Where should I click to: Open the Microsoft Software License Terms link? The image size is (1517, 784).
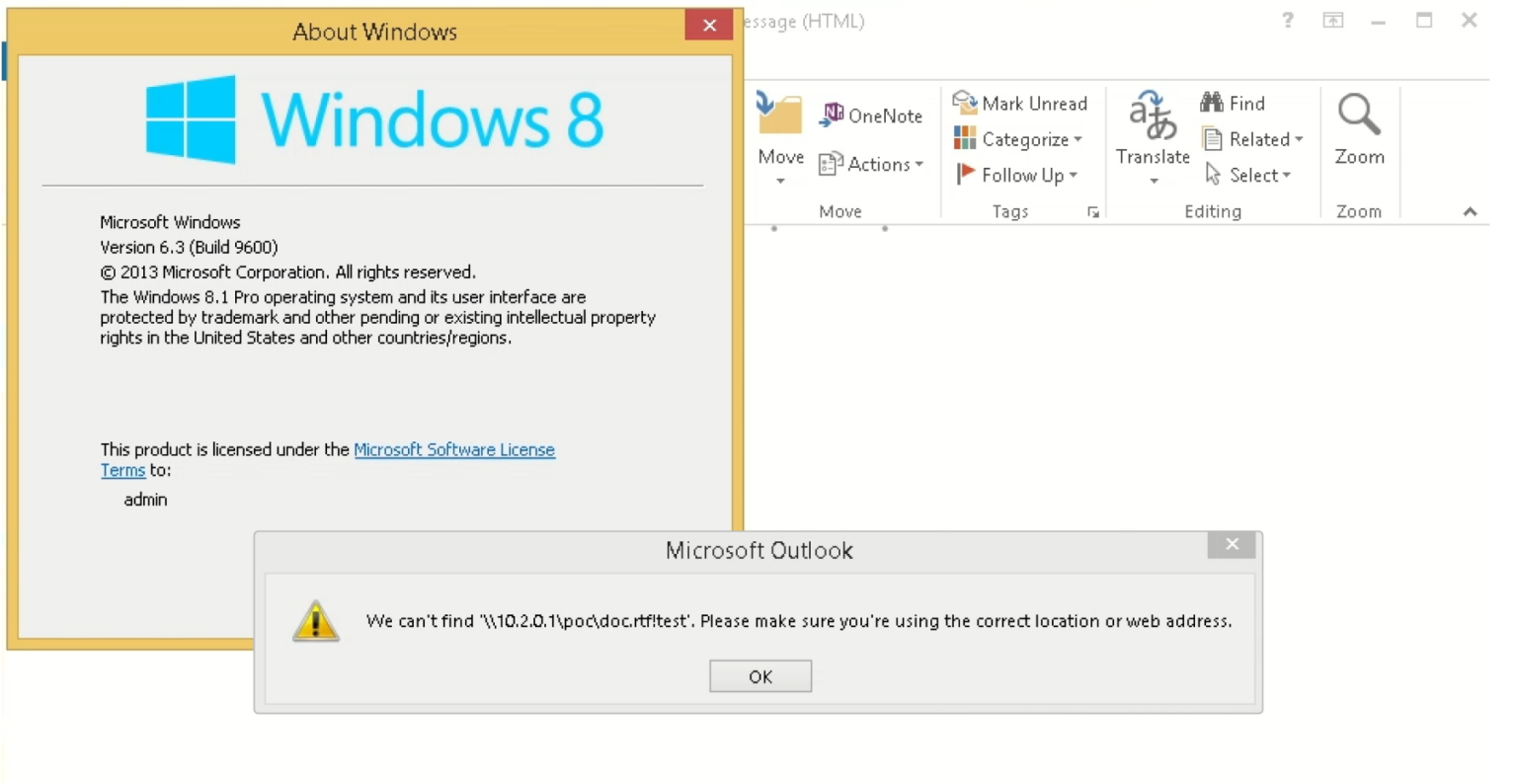[x=328, y=460]
